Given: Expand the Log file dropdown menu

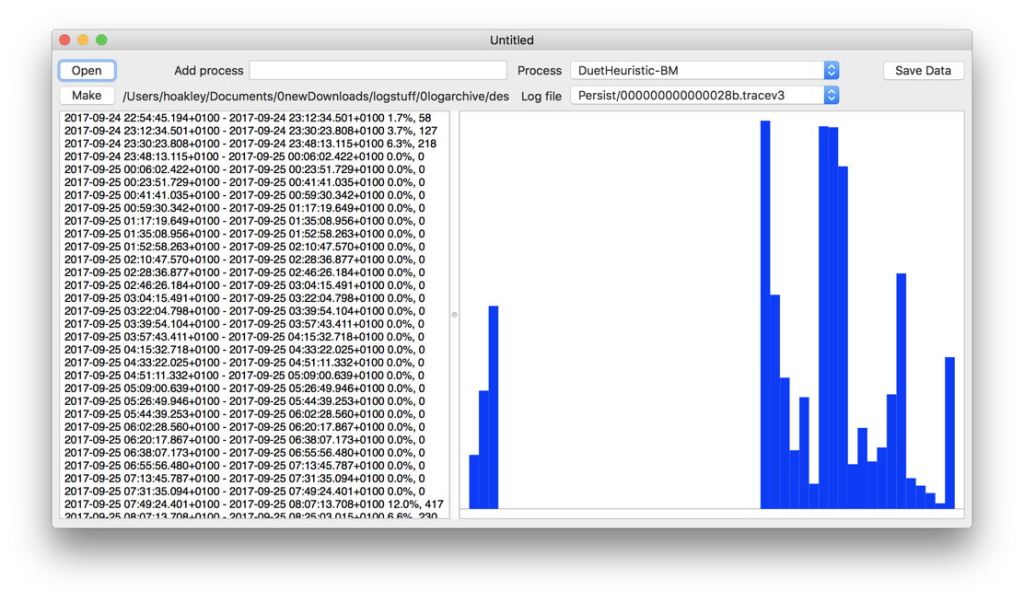Looking at the screenshot, I should [x=704, y=96].
